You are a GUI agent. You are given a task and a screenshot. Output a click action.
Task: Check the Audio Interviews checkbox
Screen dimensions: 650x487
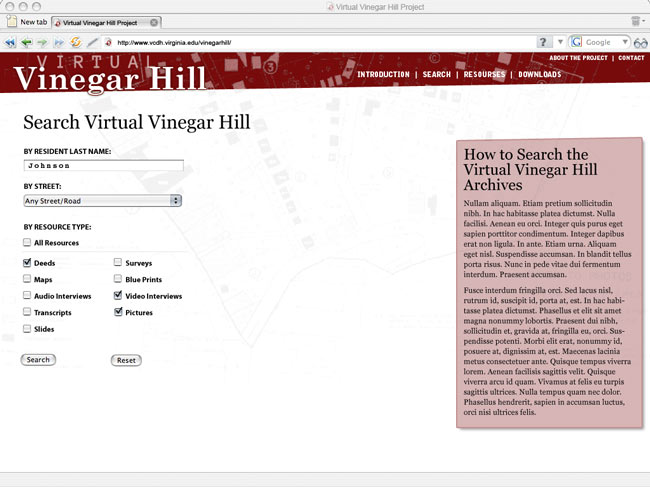click(27, 295)
